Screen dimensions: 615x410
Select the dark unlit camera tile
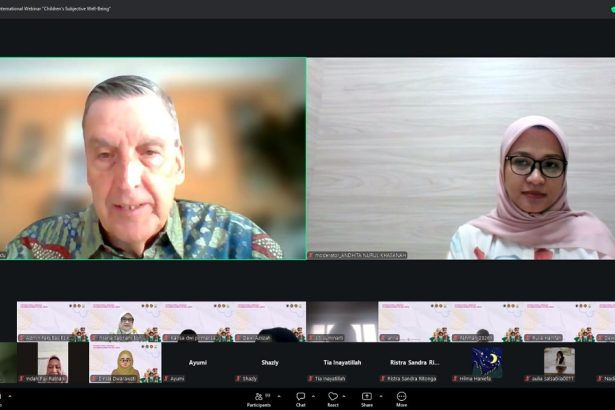[342, 321]
